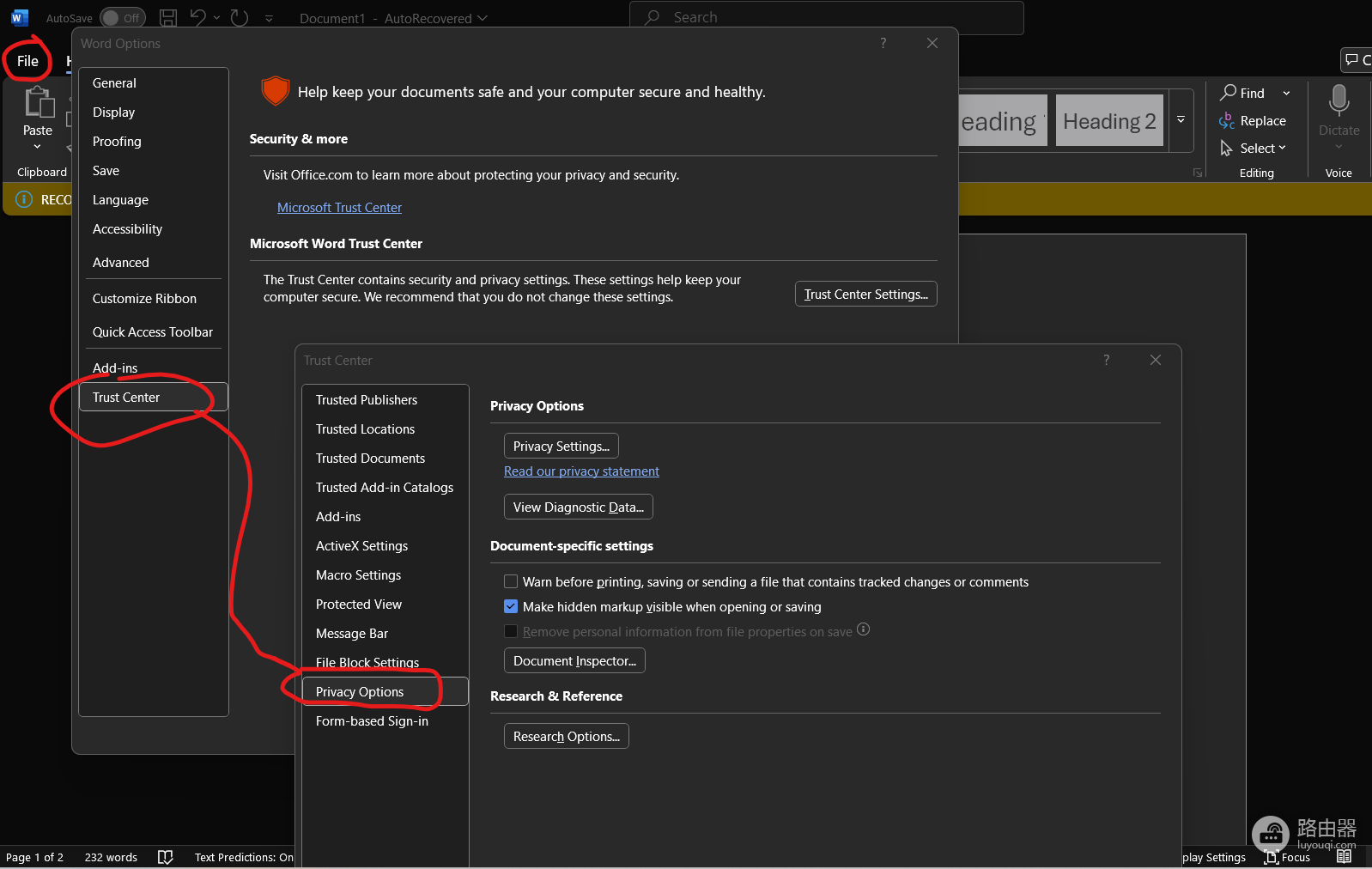Uncheck Make hidden markup visible checkbox

511,606
